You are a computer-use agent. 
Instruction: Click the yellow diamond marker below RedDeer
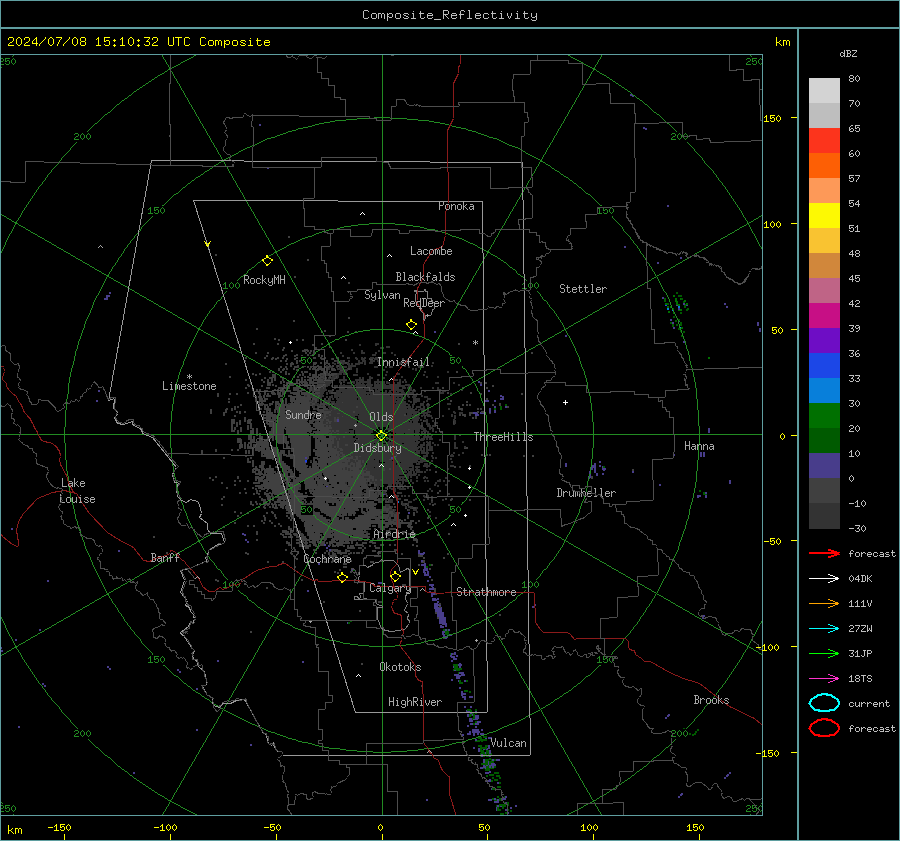pyautogui.click(x=412, y=325)
